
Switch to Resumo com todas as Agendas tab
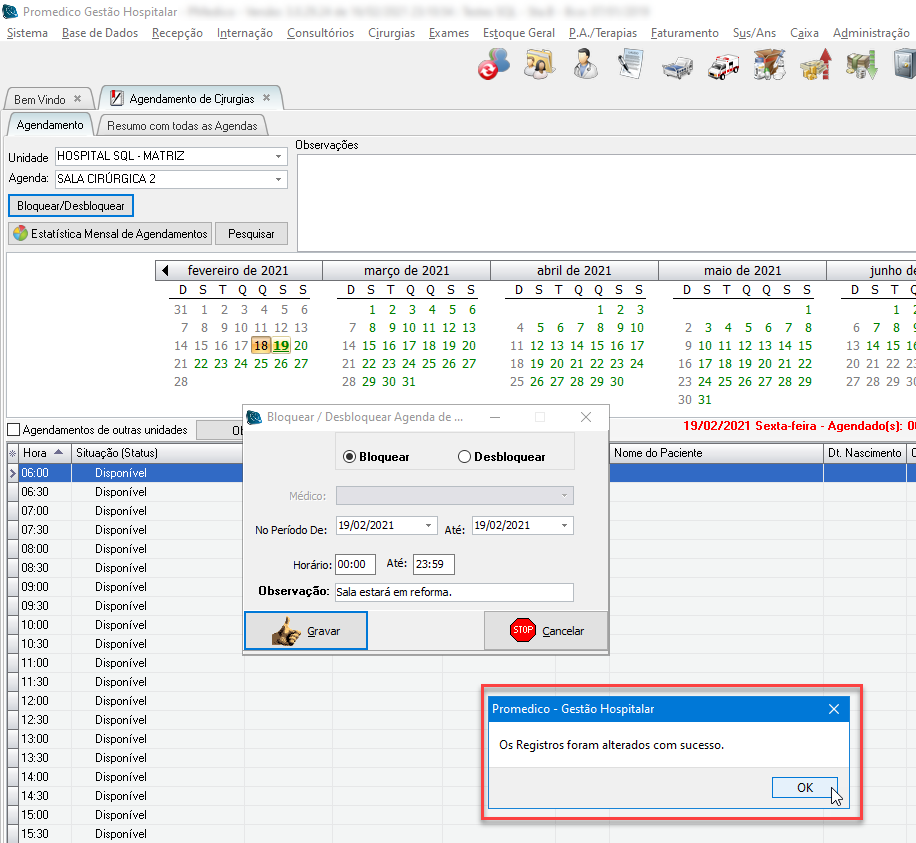182,126
